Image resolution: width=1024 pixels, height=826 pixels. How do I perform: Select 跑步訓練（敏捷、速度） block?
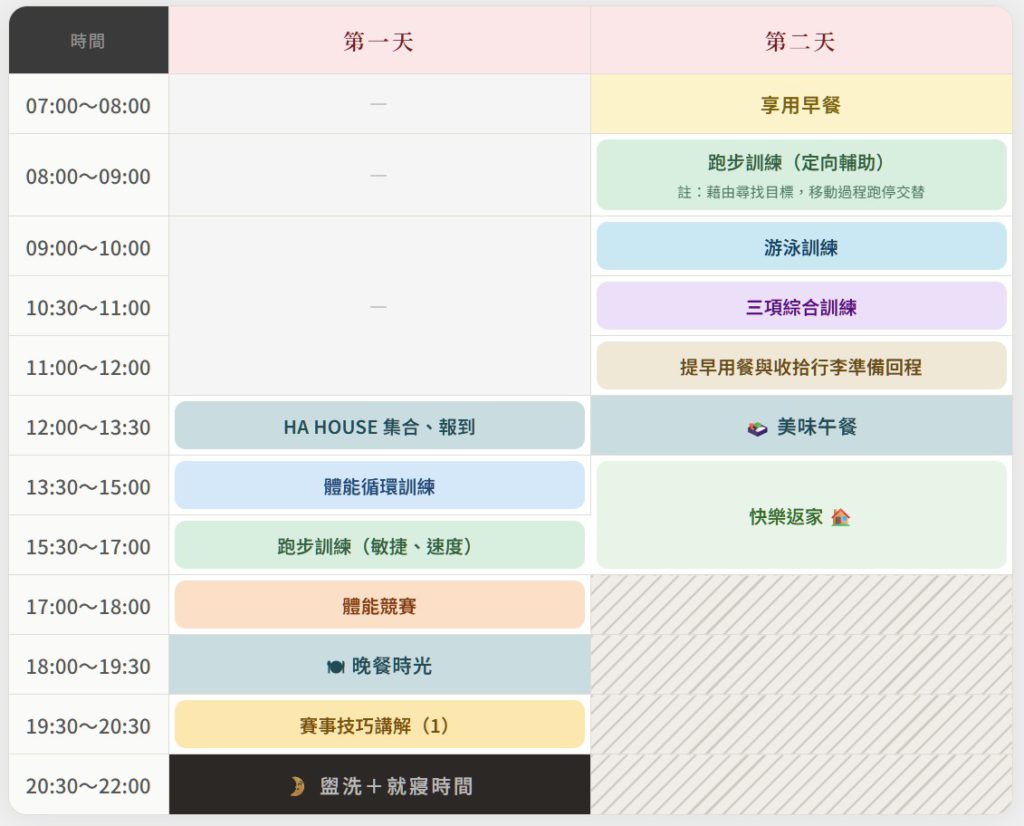379,546
